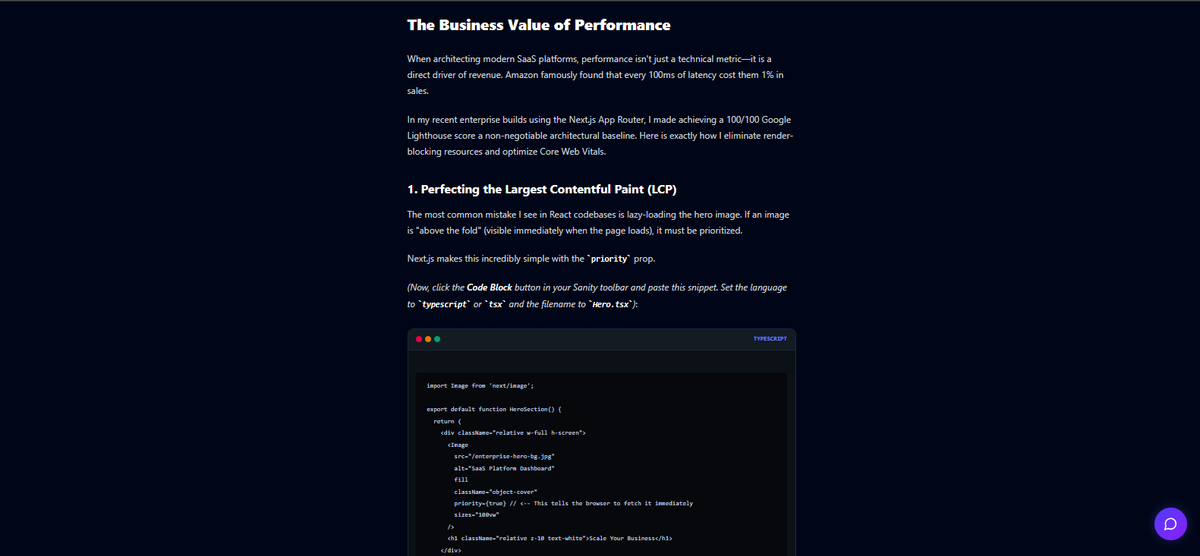Screen dimensions: 1200x556
Task: Click the sentence starting "Amazon famously found"
Action: tap(595, 82)
